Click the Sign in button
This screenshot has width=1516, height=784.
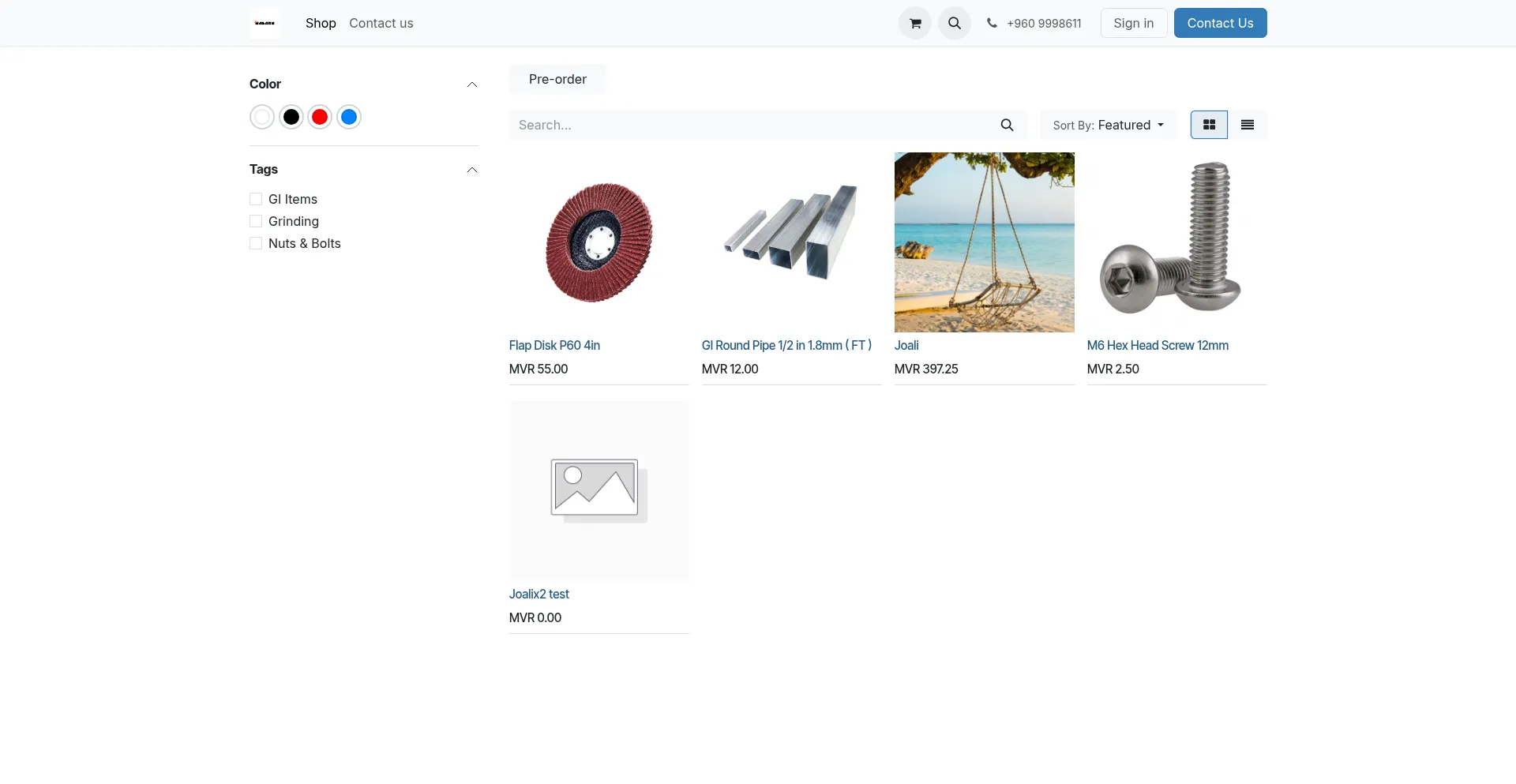click(x=1134, y=23)
